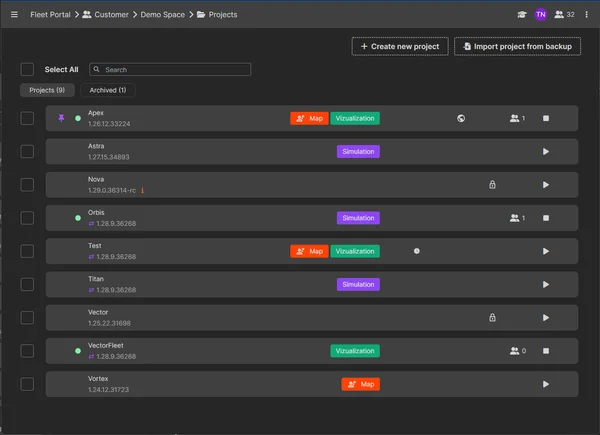The height and width of the screenshot is (435, 600).
Task: Check the Vector project checkbox
Action: 27,318
